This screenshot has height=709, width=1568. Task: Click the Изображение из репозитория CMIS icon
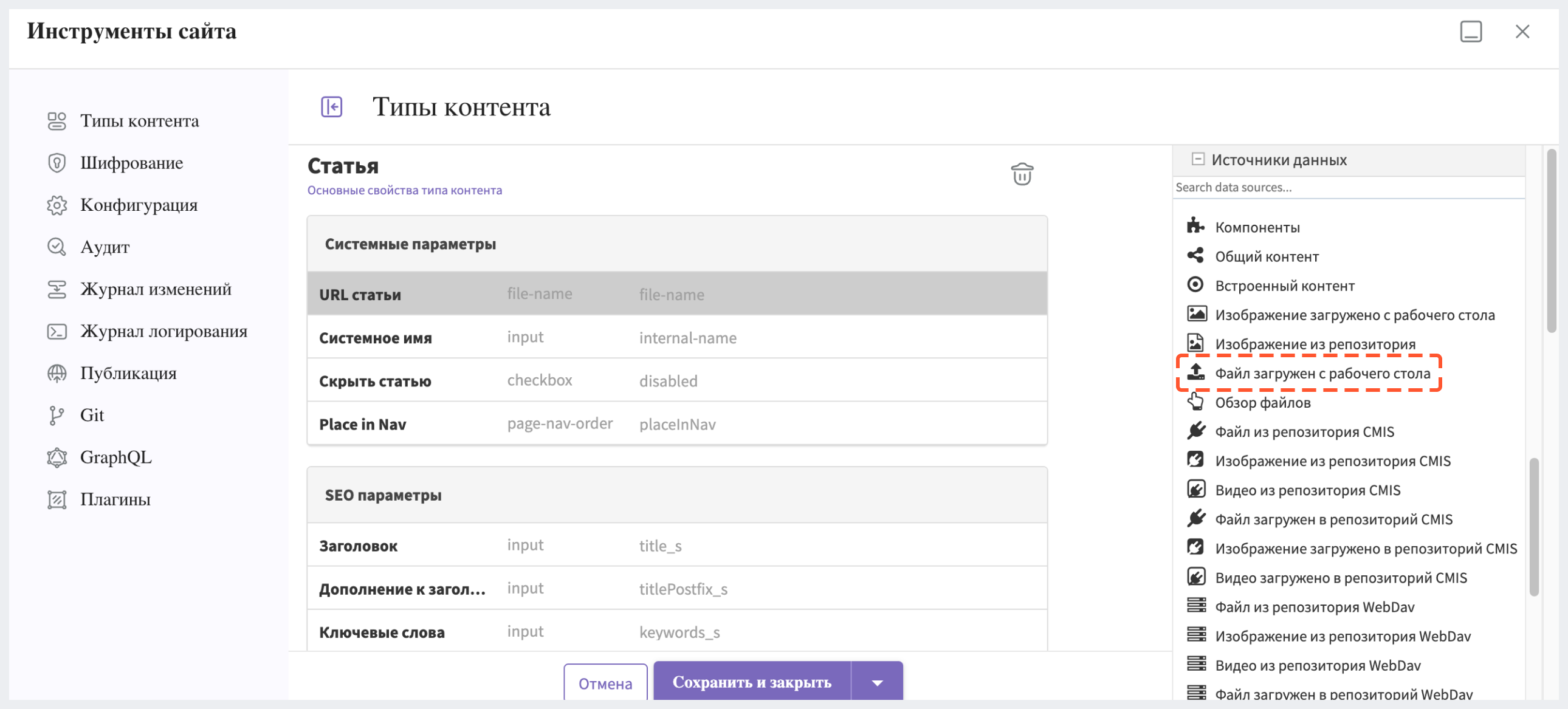(1195, 459)
